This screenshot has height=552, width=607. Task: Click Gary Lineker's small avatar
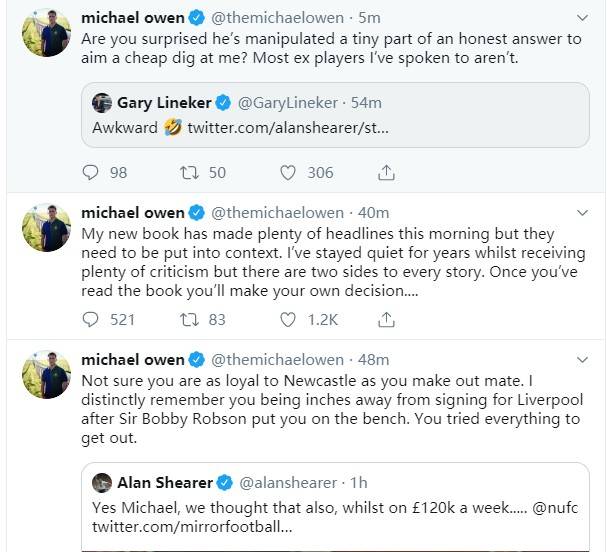click(101, 103)
